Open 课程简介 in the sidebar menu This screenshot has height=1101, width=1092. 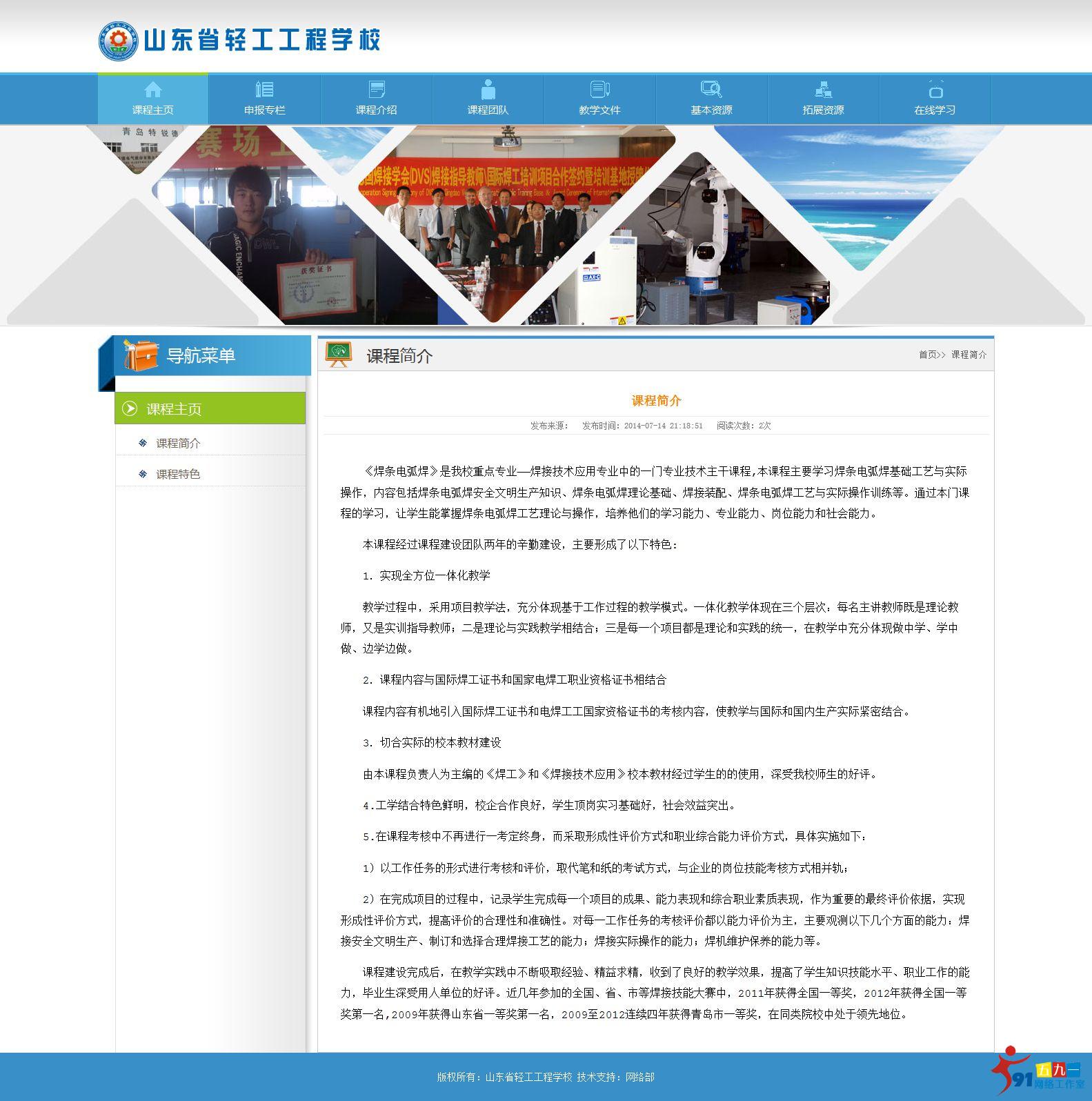[178, 443]
